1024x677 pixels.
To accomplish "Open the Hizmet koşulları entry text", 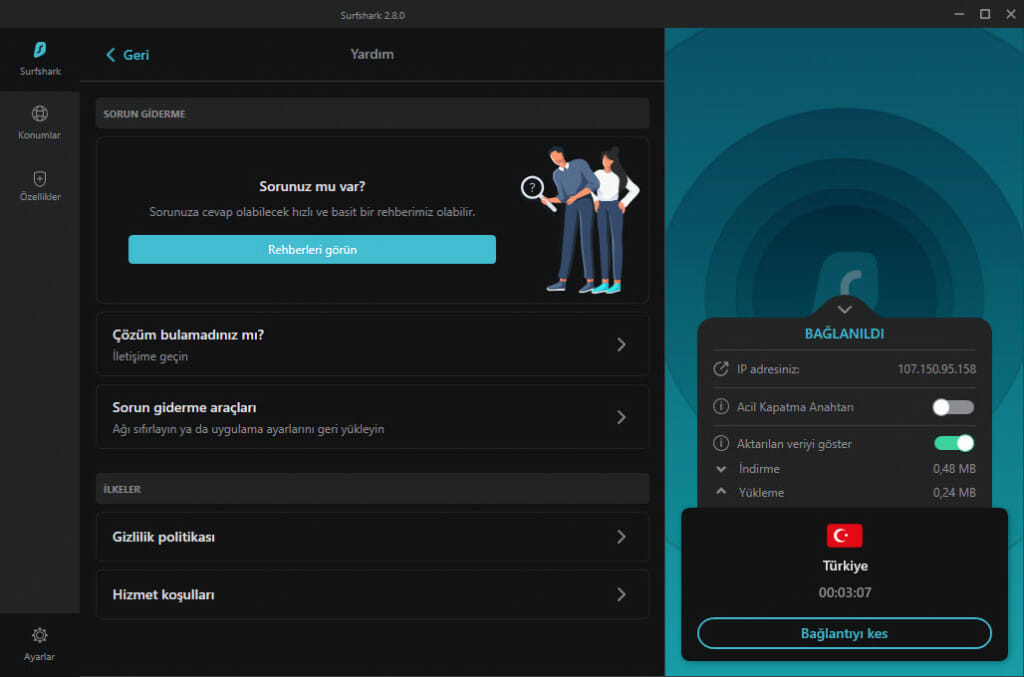I will pyautogui.click(x=163, y=594).
